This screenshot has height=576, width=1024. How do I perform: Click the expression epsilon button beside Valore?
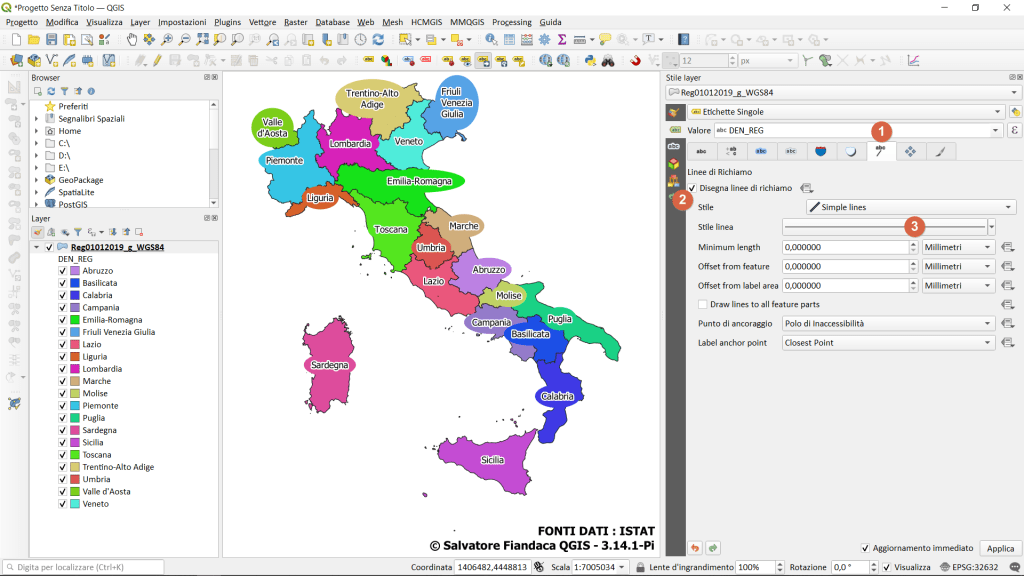1014,130
